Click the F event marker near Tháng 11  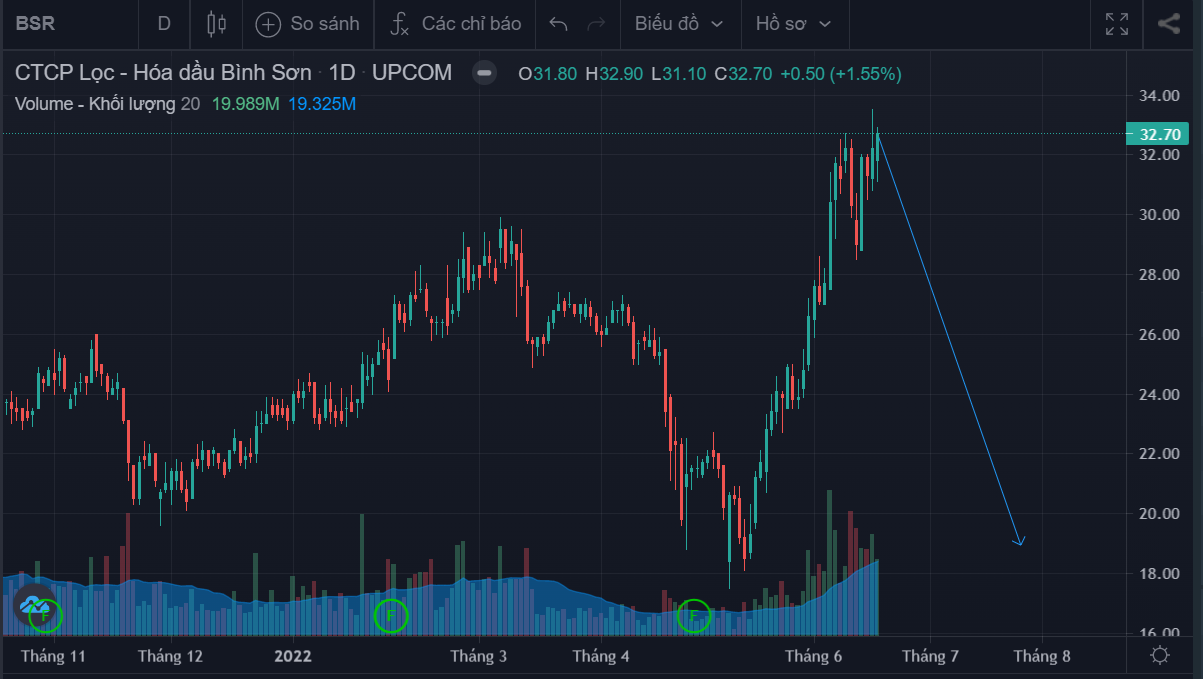click(45, 616)
